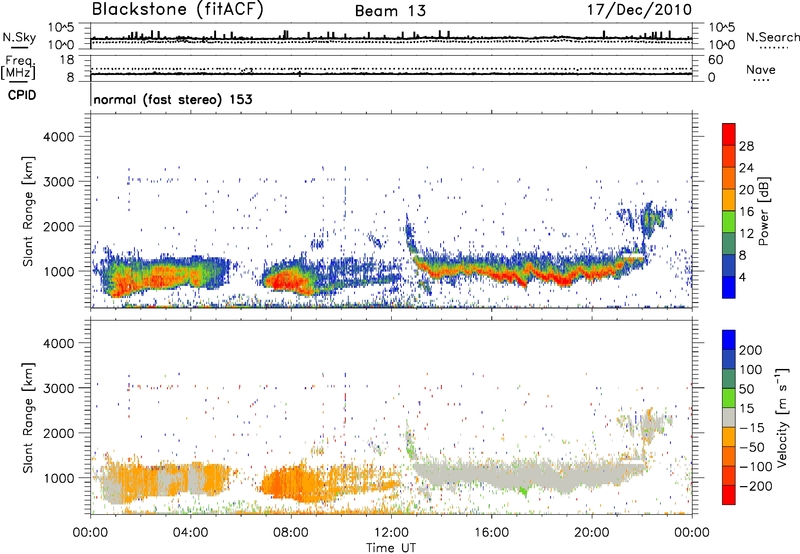Screen dimensions: 800x554
Task: Select the "18" label on the frequency axis
Action: tap(67, 60)
